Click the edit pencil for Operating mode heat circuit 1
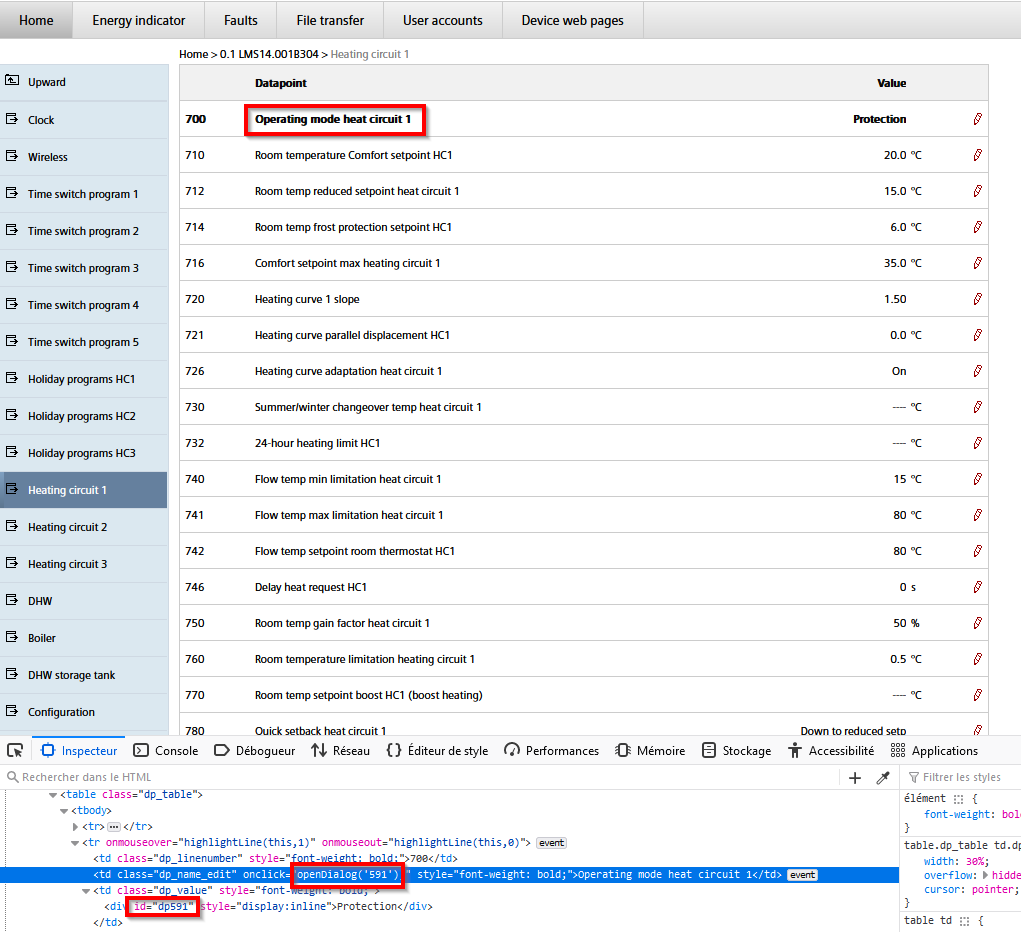The image size is (1021, 932). (977, 119)
